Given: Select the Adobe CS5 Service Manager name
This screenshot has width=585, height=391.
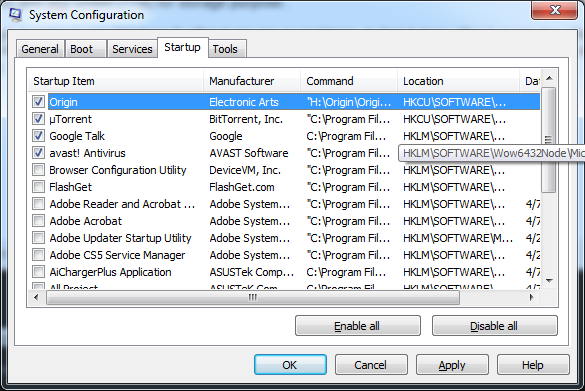Looking at the screenshot, I should 117,255.
